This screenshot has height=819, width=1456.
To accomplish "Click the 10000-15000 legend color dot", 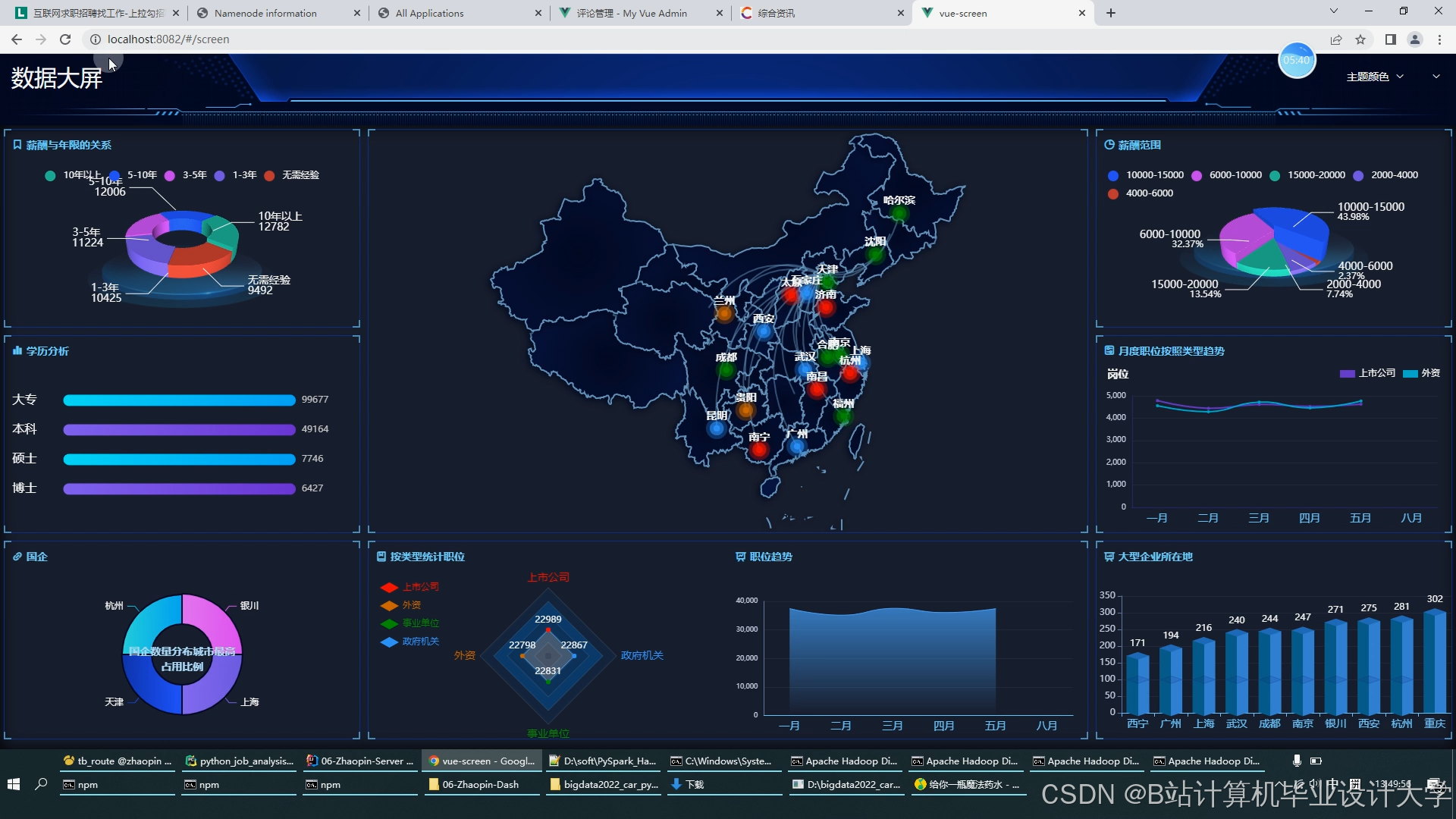I will pos(1112,175).
